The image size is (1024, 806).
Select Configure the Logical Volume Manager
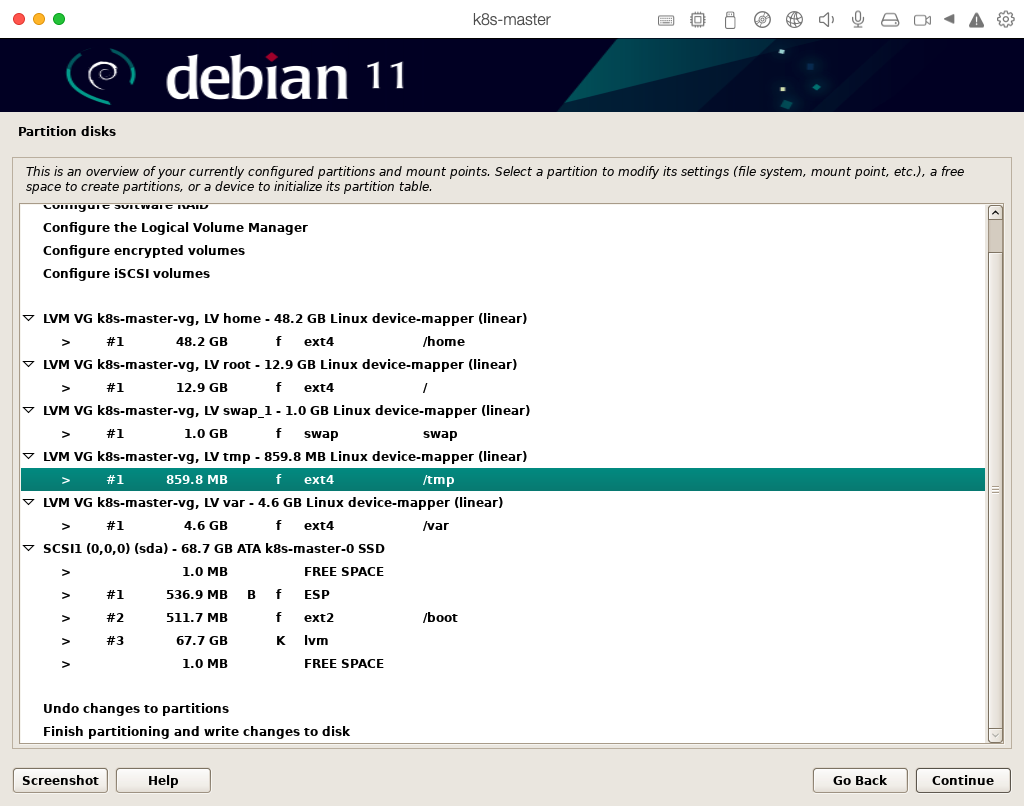[175, 227]
